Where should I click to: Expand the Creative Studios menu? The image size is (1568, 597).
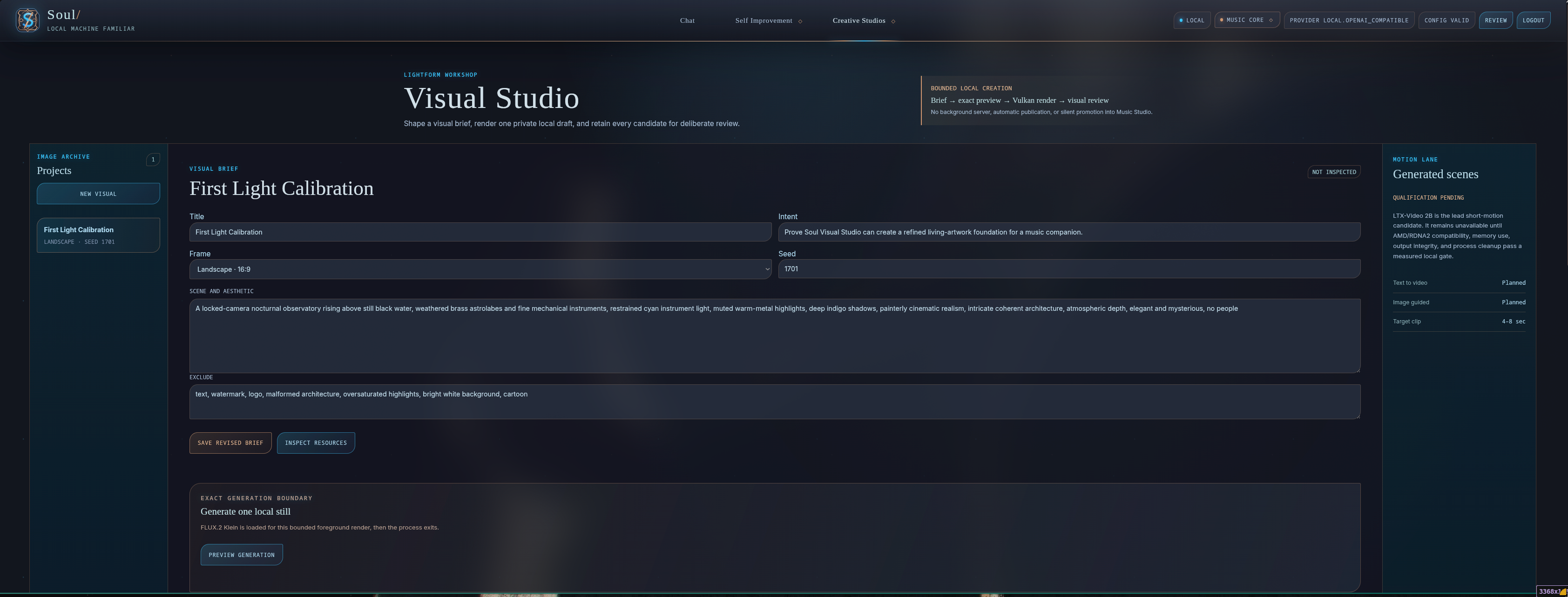[x=864, y=20]
